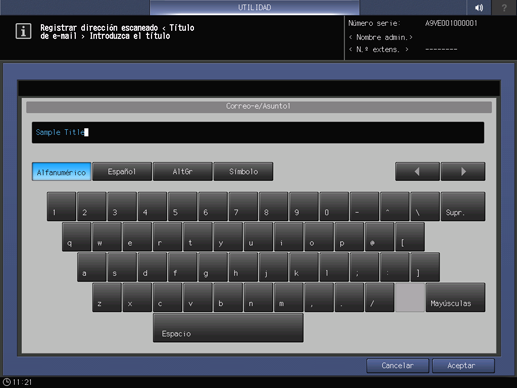This screenshot has width=517, height=388.
Task: Click the speaker volume icon
Action: (x=479, y=7)
